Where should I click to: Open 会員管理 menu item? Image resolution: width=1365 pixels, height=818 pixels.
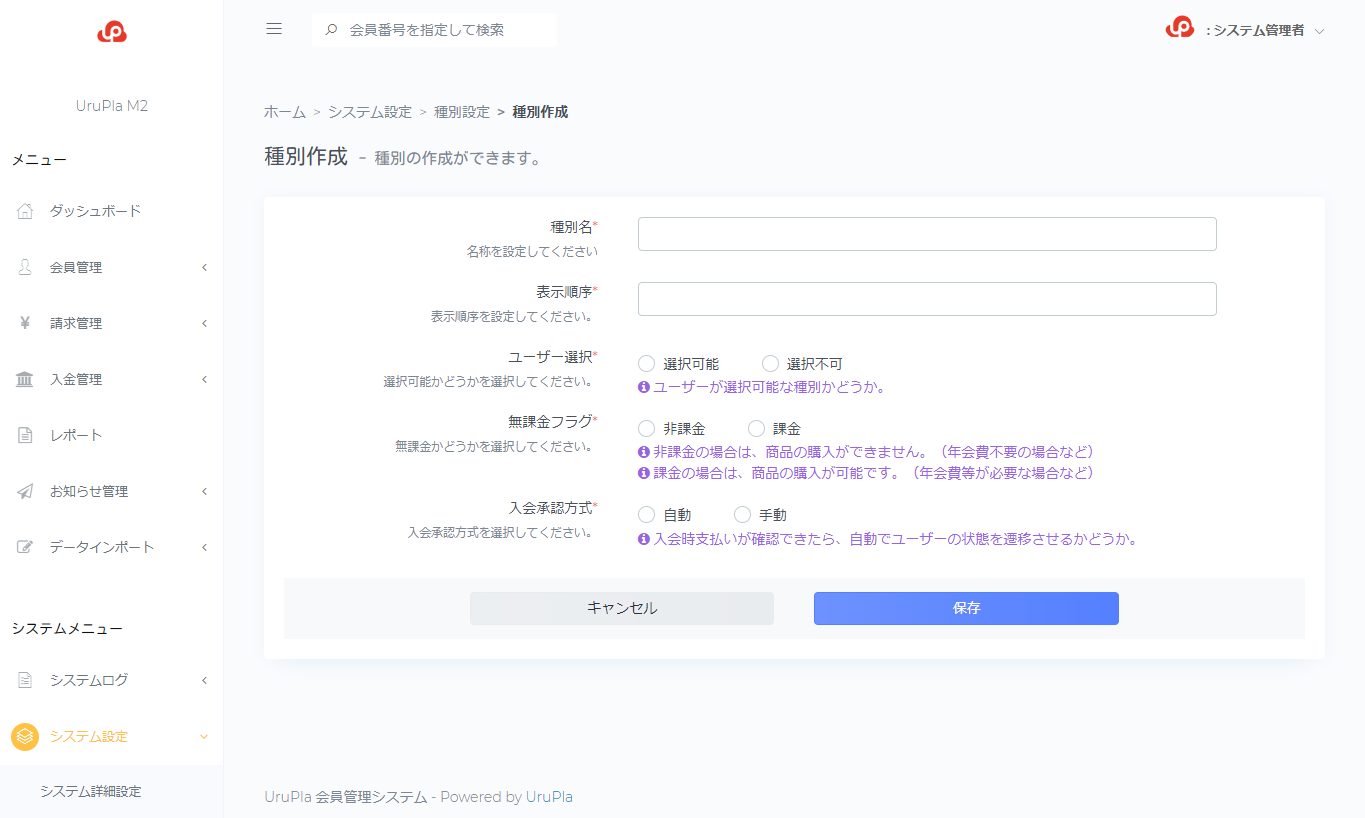[x=111, y=267]
